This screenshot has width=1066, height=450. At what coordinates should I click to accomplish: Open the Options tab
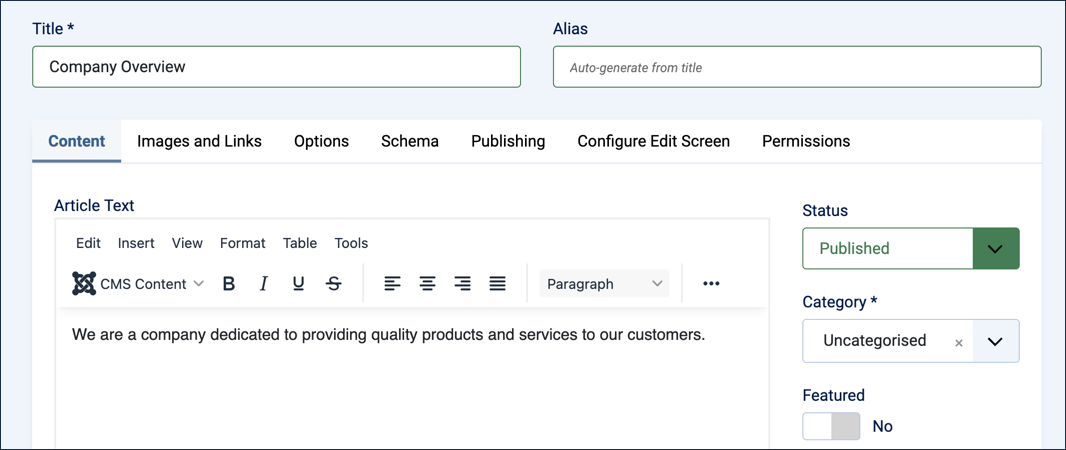click(x=322, y=141)
